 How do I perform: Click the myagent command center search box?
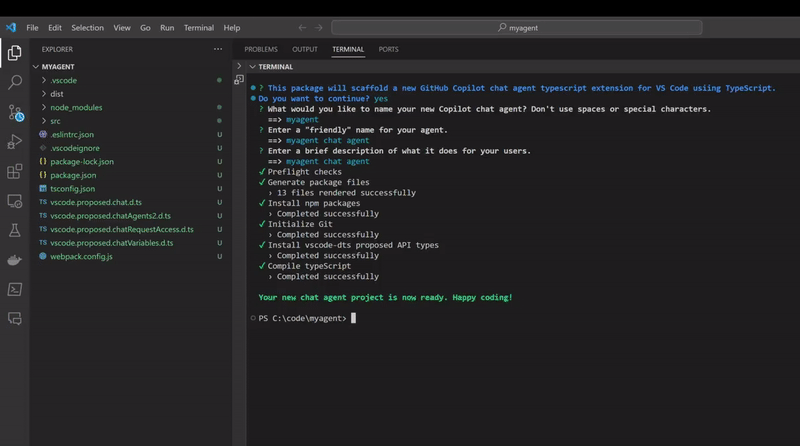click(517, 28)
